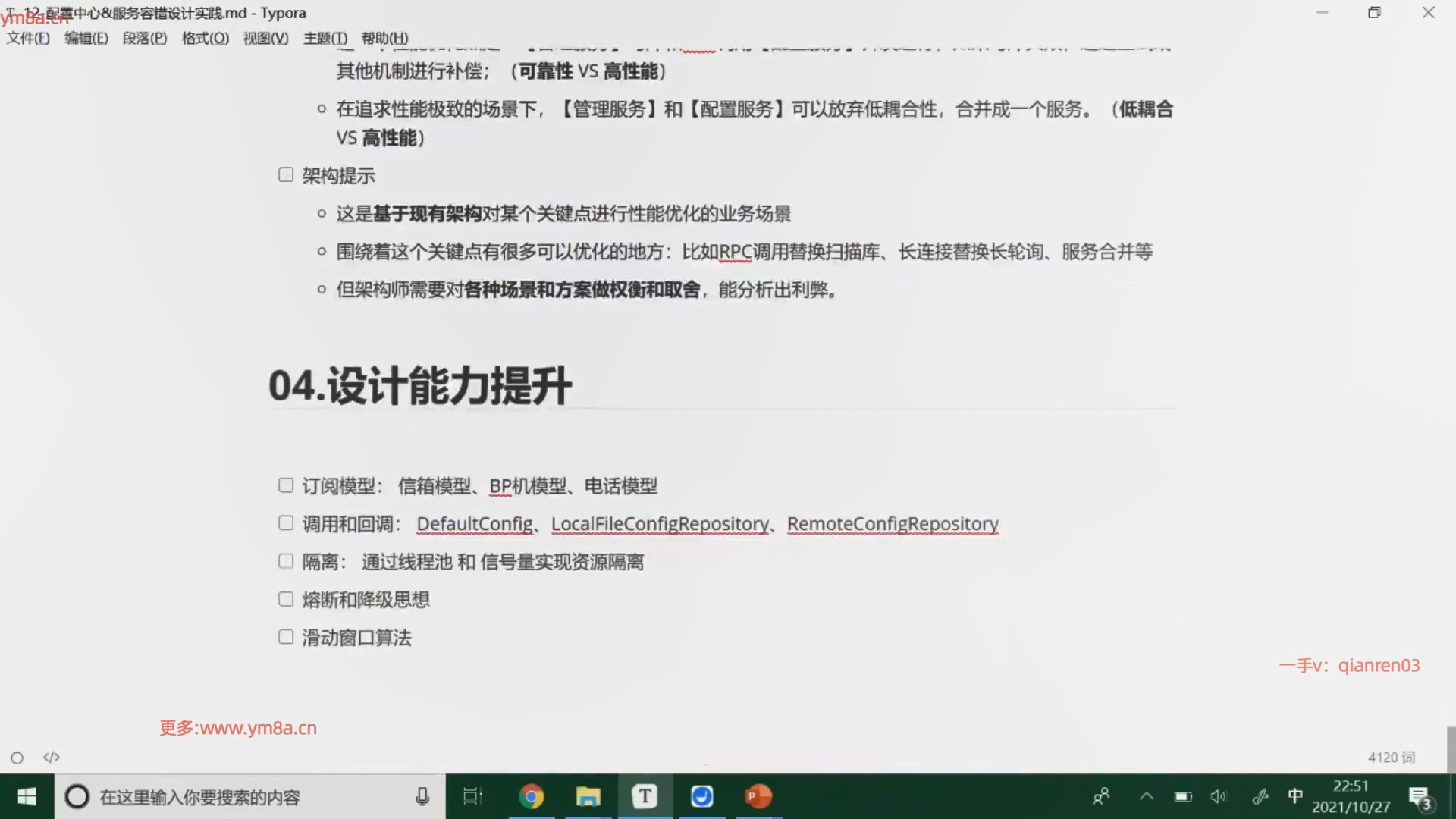
Task: Expand the system tray hidden icons chevron
Action: 1146,796
